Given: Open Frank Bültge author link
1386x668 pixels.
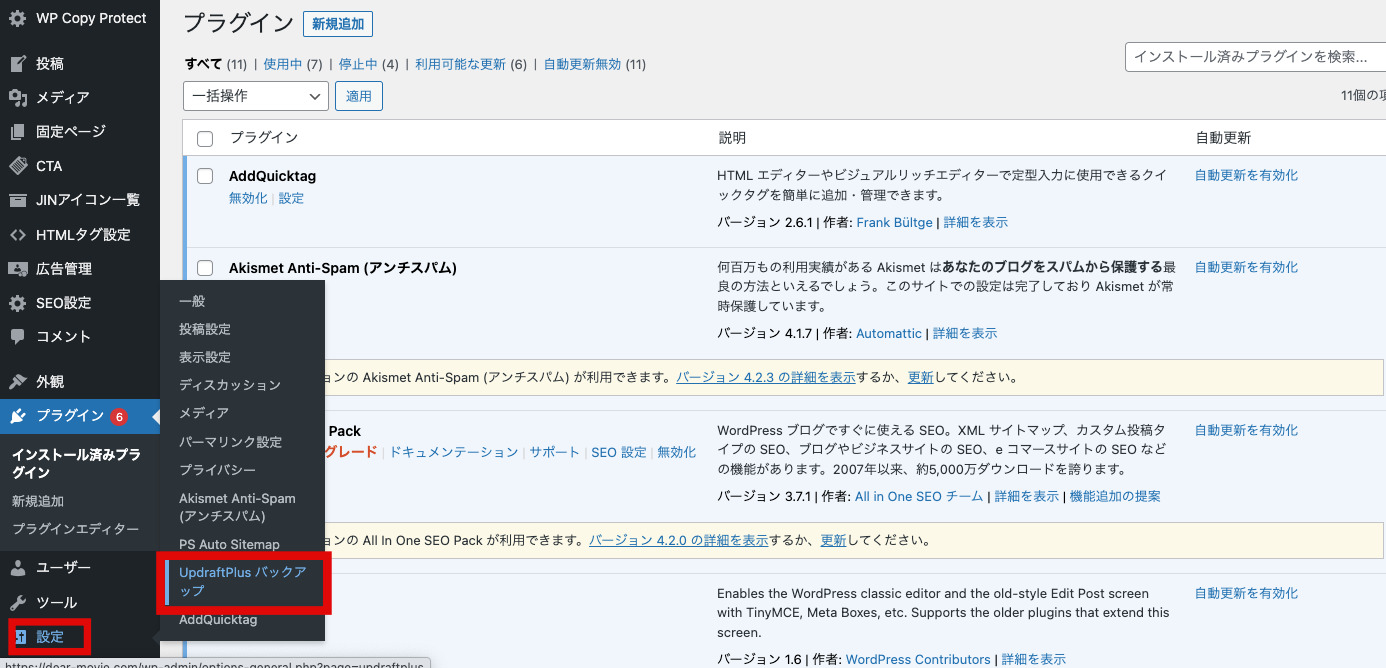Looking at the screenshot, I should tap(895, 222).
